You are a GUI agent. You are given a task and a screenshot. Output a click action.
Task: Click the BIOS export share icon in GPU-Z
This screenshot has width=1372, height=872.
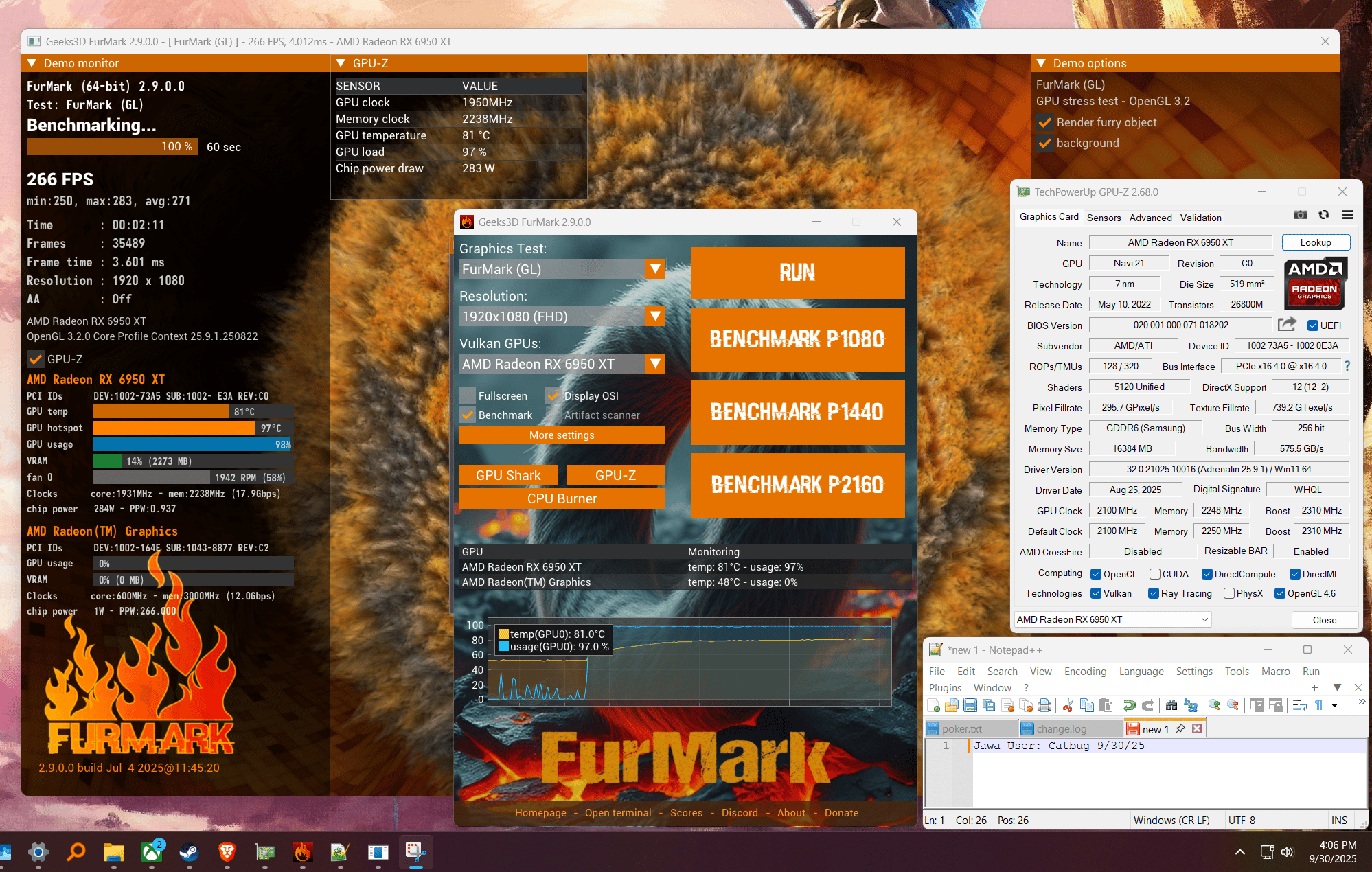point(1287,324)
